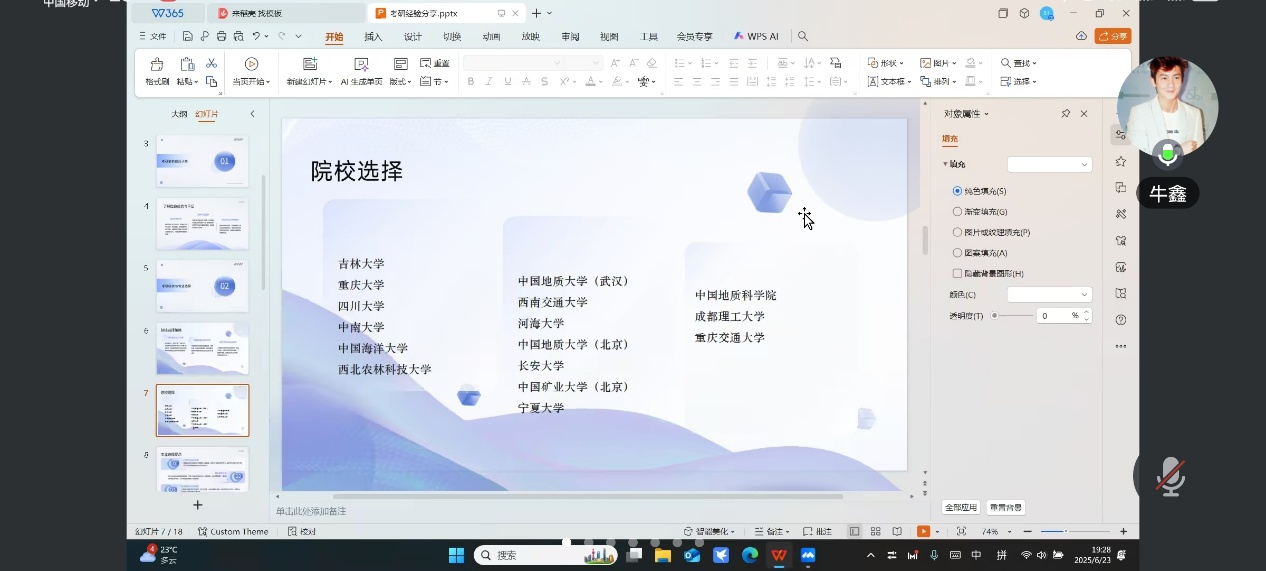Check the 隐藏背景图形(H) checkbox

[957, 273]
